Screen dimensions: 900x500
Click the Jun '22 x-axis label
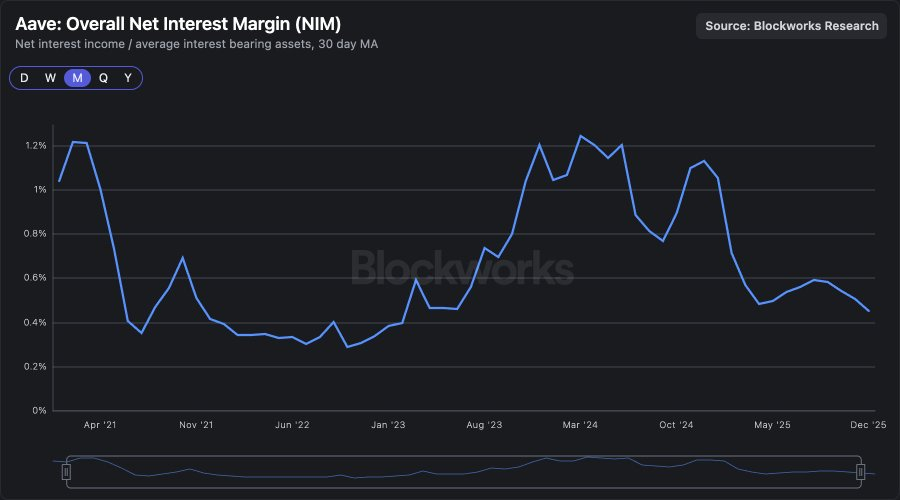pos(291,425)
